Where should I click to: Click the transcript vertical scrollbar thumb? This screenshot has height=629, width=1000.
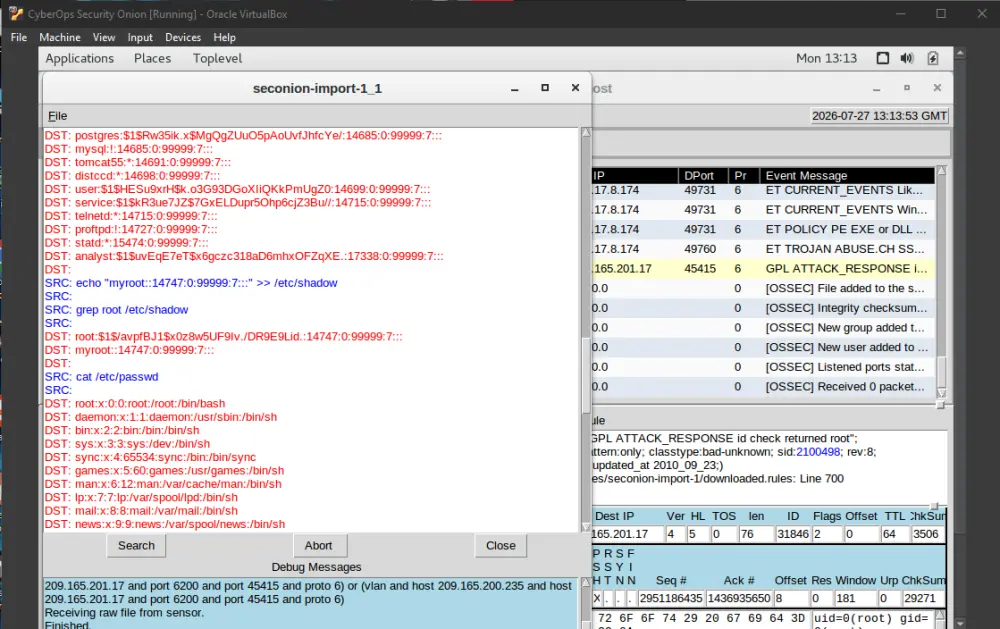(x=586, y=374)
